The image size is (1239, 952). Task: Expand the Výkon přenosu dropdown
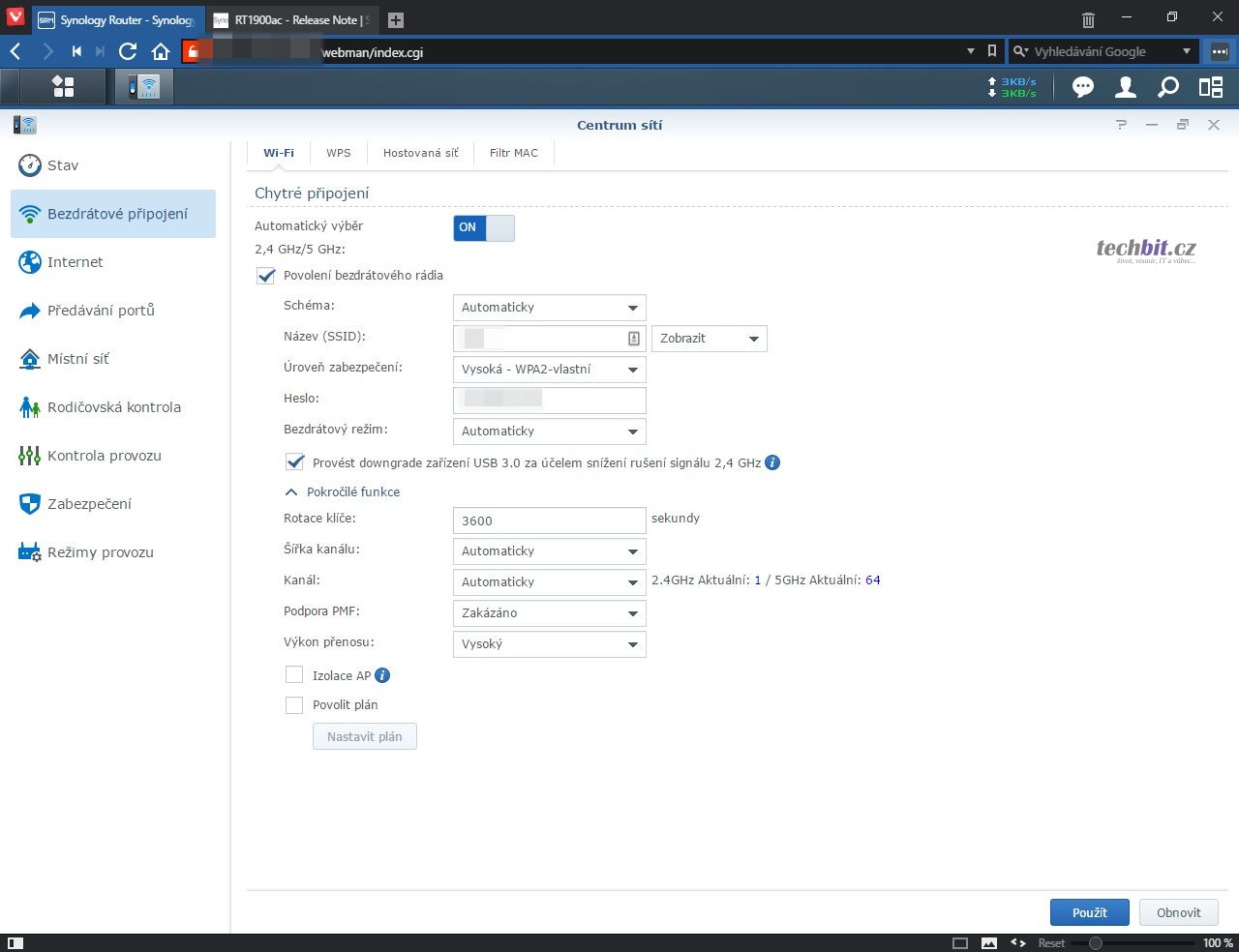(x=549, y=644)
